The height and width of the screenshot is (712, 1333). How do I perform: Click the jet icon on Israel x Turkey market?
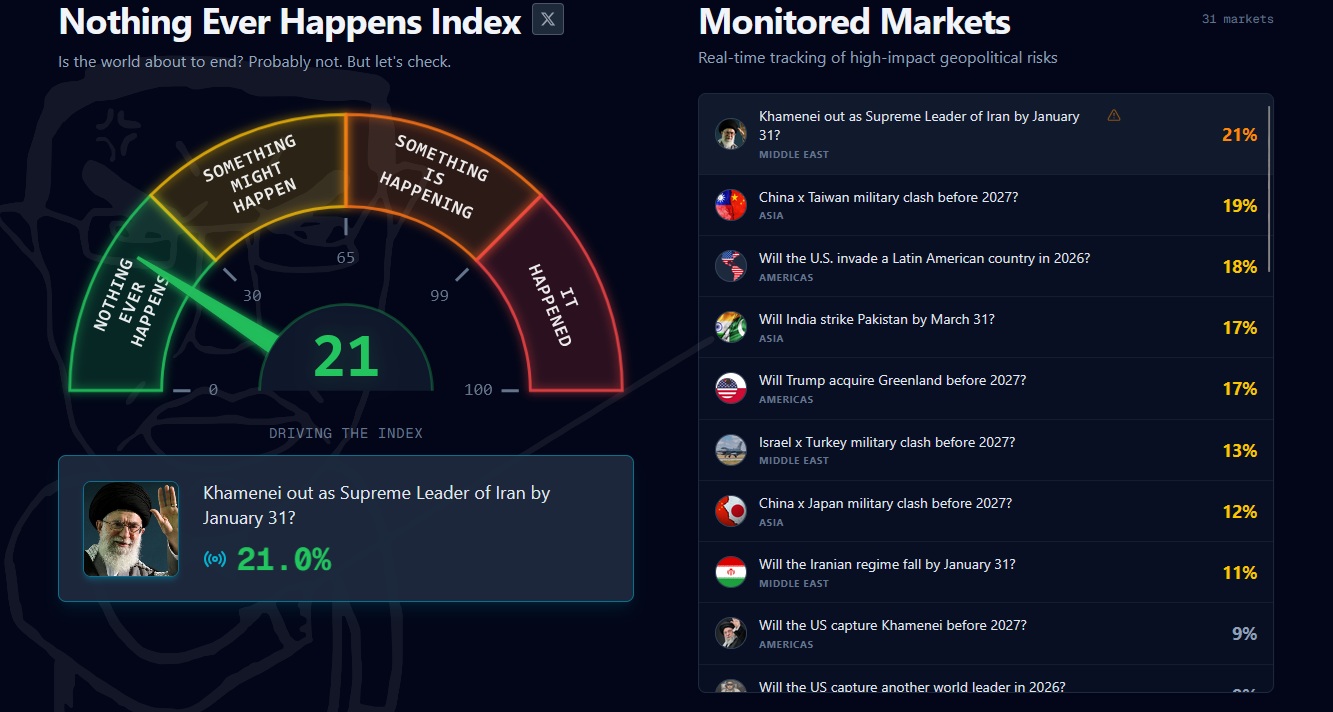click(x=731, y=450)
